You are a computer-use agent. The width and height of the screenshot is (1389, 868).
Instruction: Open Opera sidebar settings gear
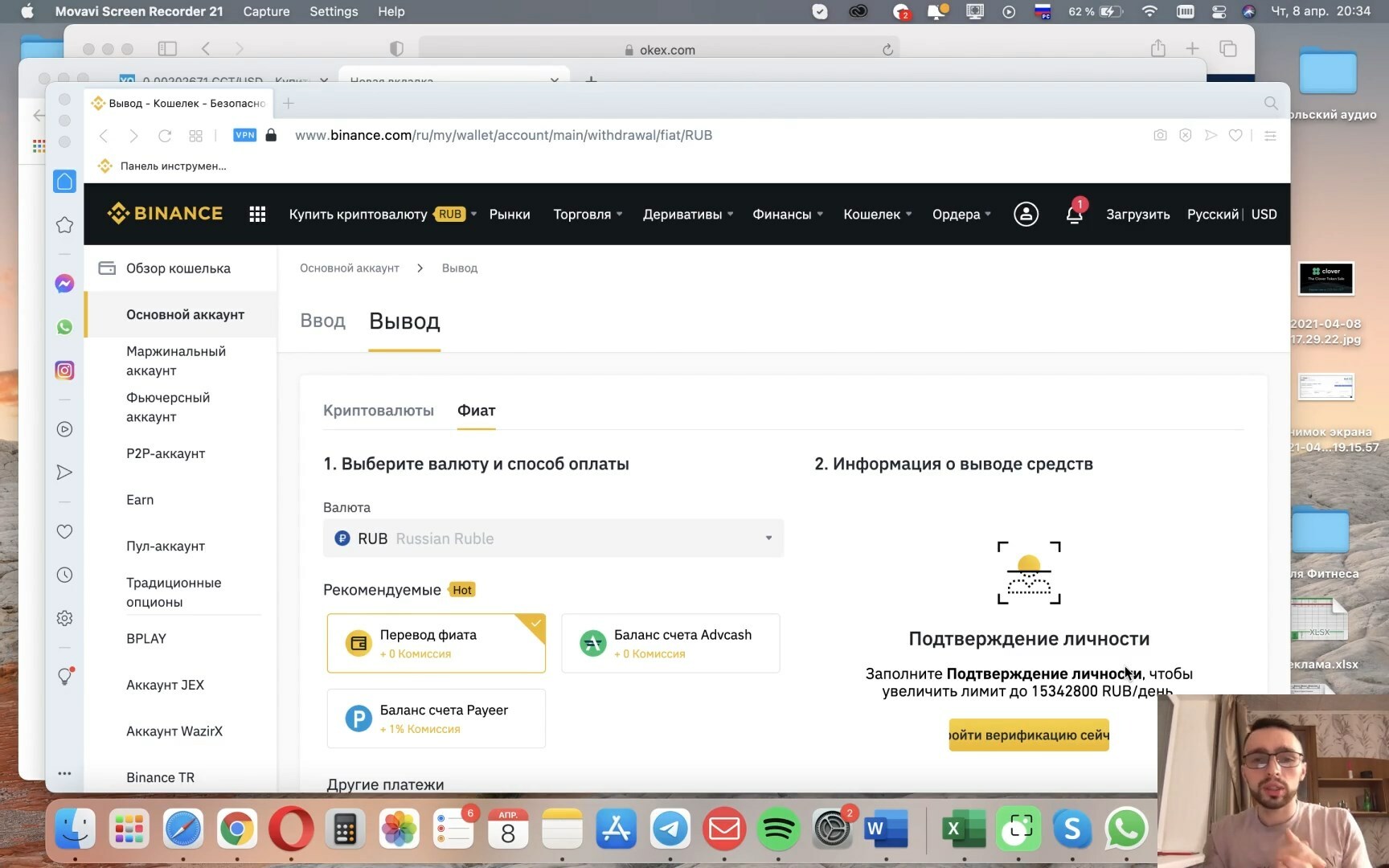click(65, 618)
